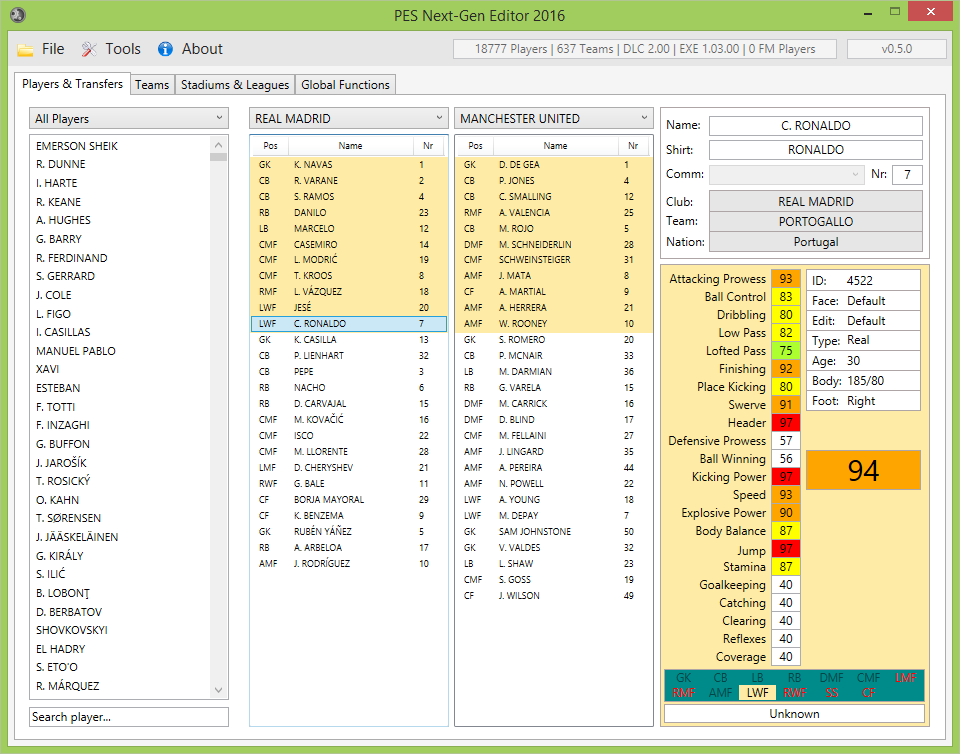Select M. DEPAY in Manchester United list
This screenshot has height=754, width=960.
coord(553,515)
